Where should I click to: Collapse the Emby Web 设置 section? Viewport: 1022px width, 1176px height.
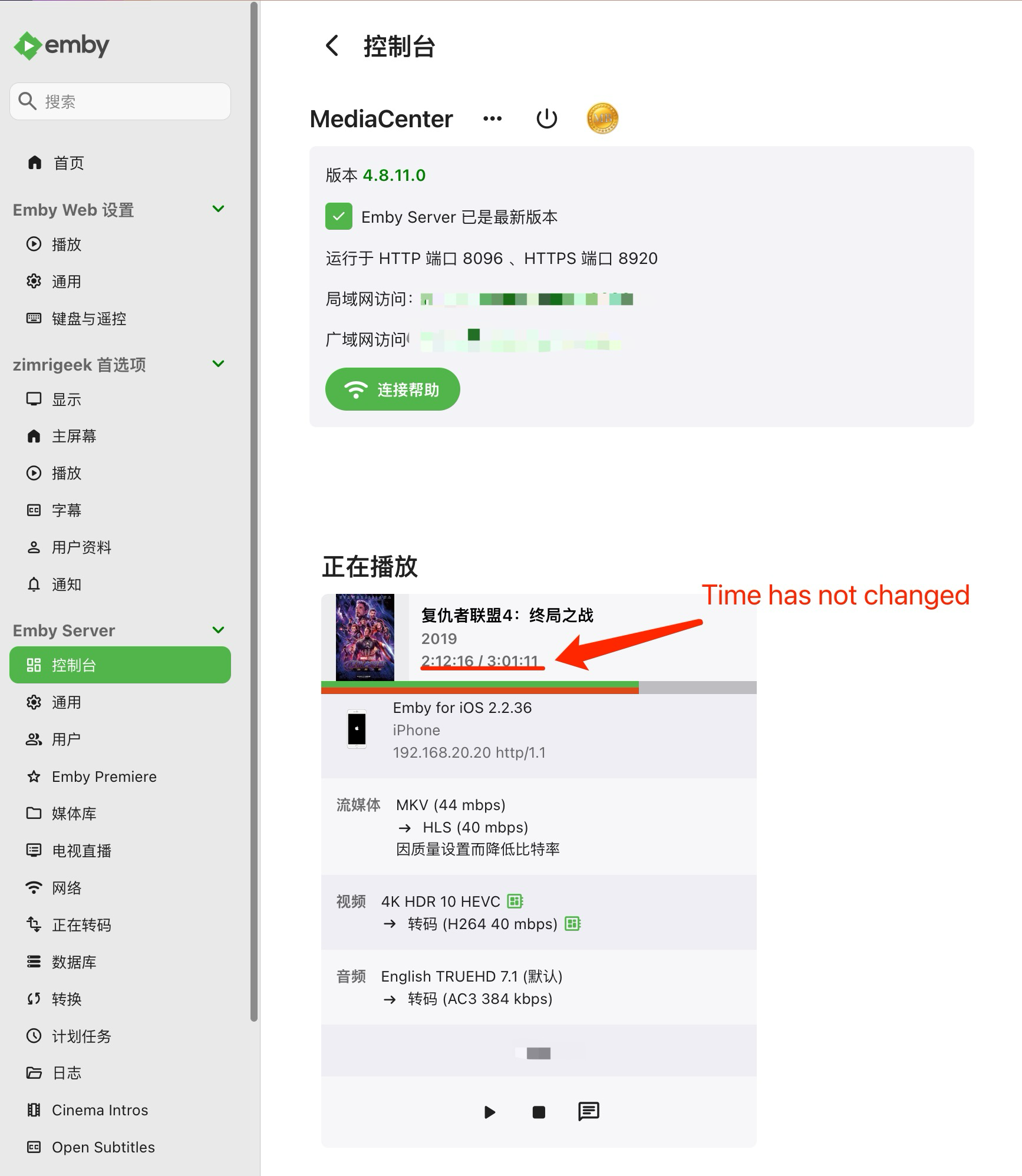pyautogui.click(x=218, y=209)
